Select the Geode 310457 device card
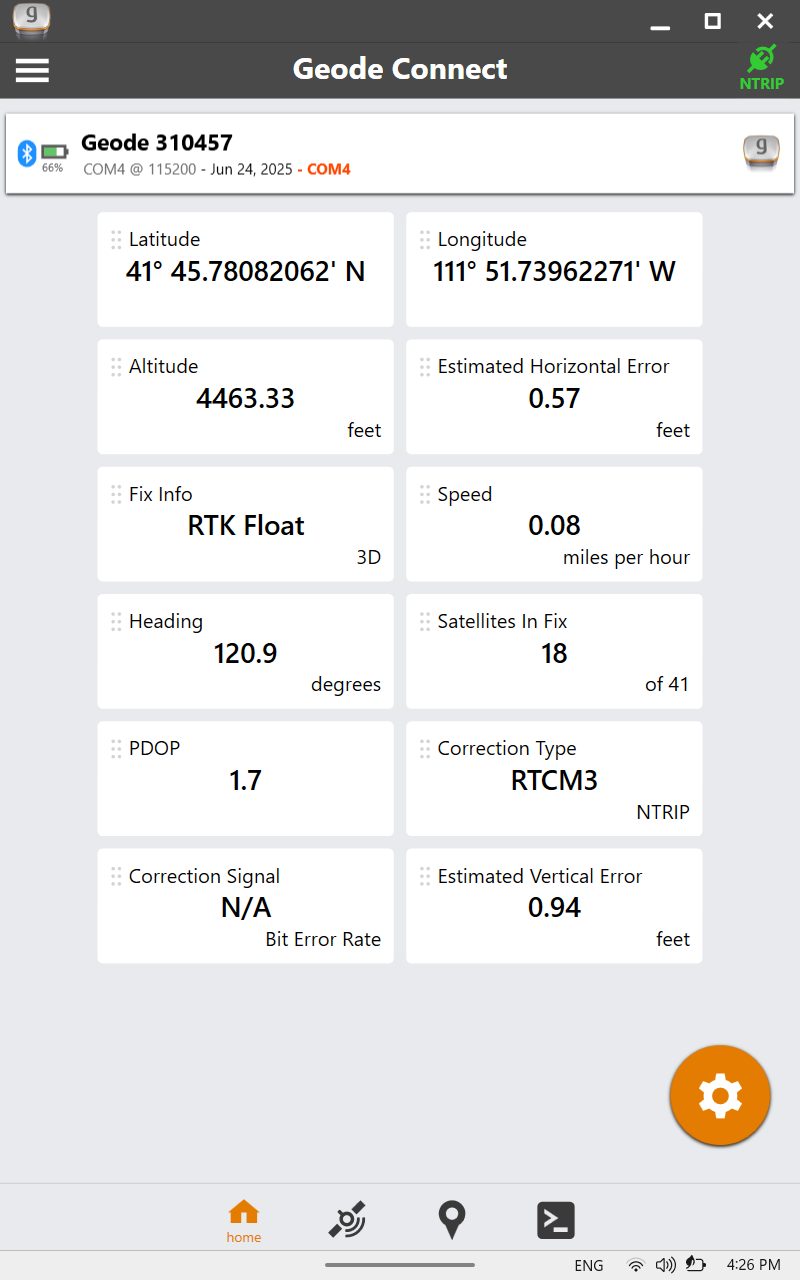The image size is (800, 1280). (x=400, y=154)
